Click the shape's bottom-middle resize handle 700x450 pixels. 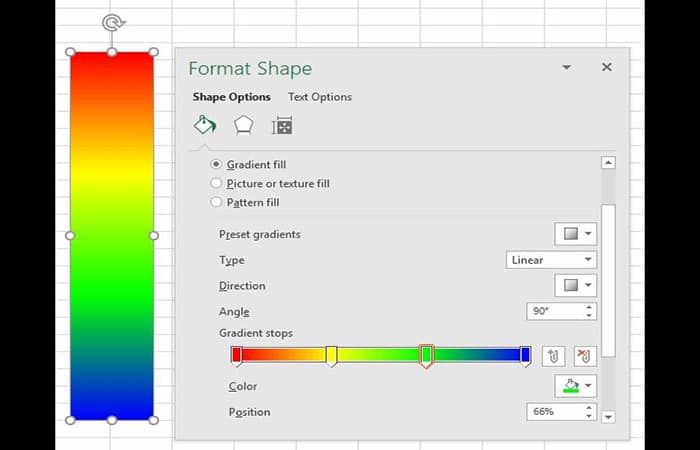(112, 420)
